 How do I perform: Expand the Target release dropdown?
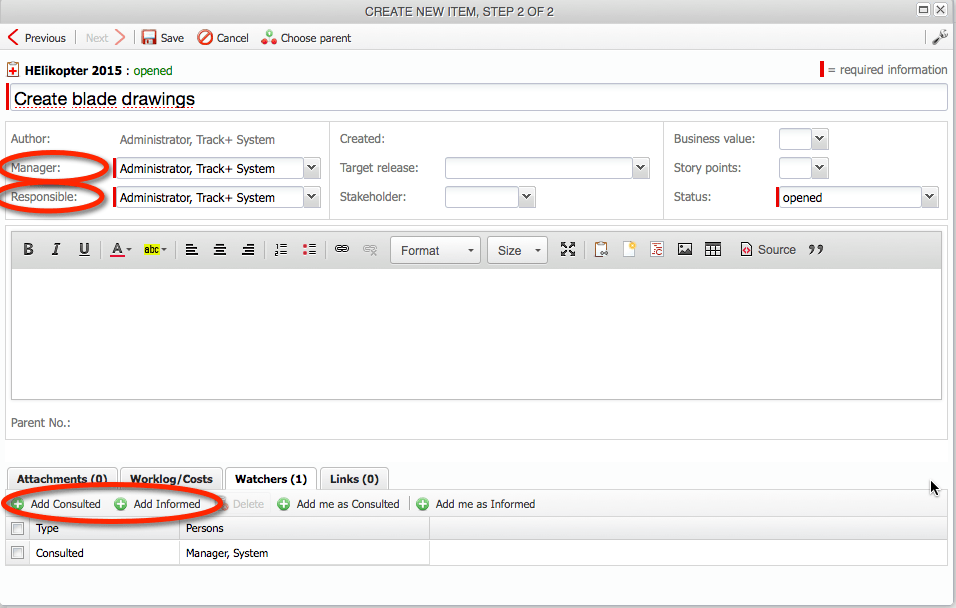[641, 167]
